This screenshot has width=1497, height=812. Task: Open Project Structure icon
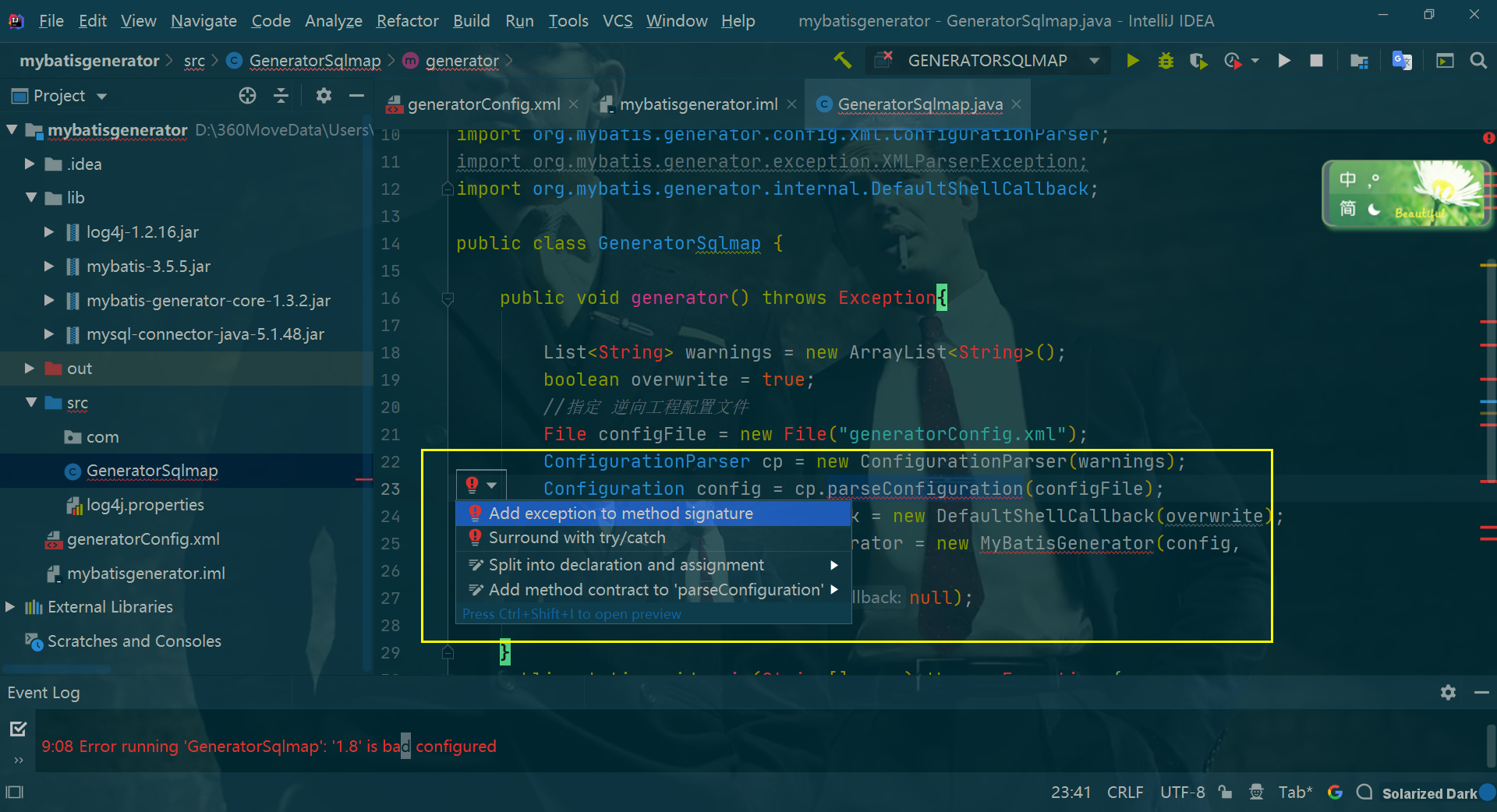click(x=1359, y=60)
